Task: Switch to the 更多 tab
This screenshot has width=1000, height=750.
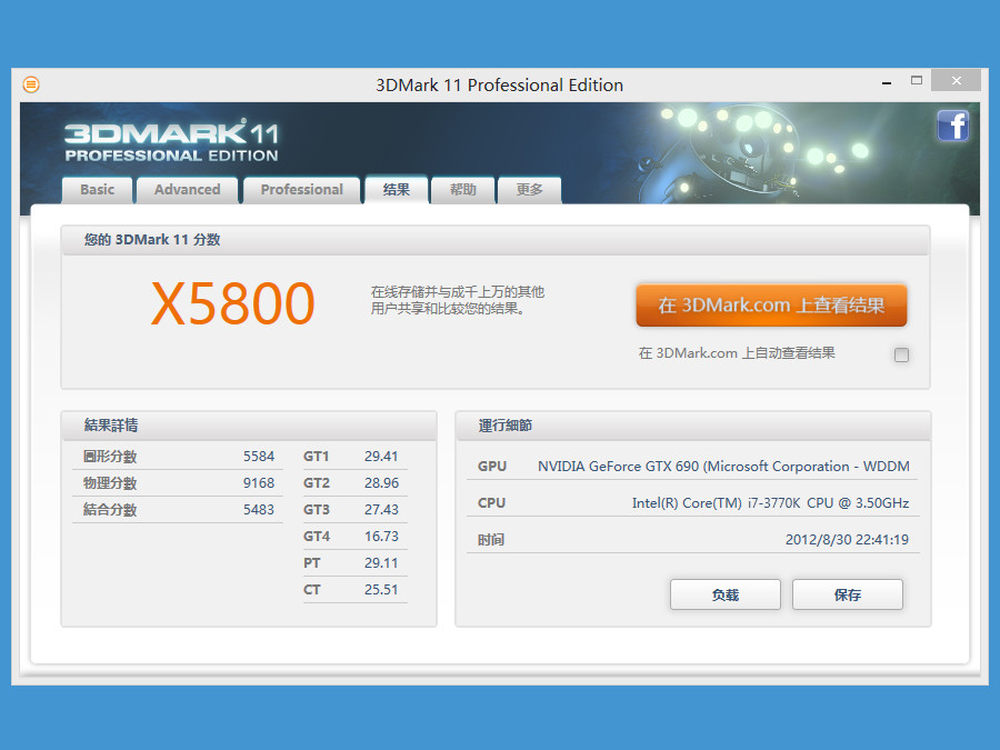Action: 529,190
